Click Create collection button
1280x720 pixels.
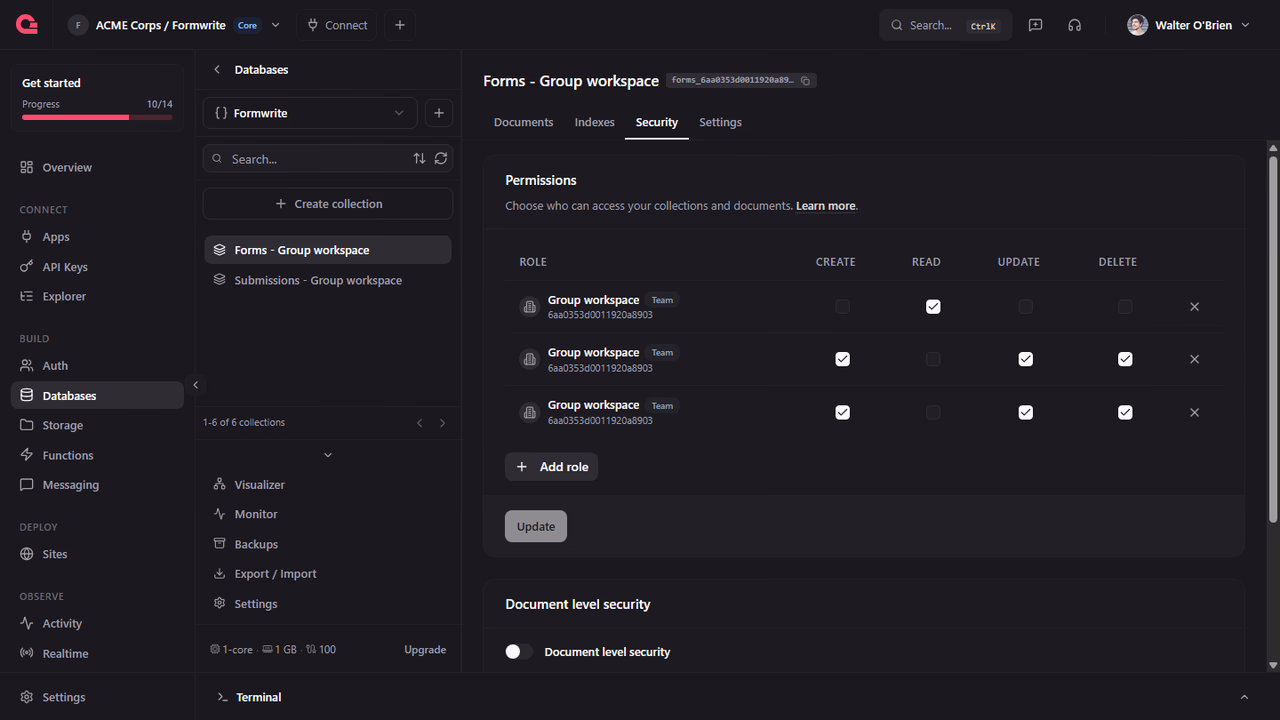pos(328,204)
